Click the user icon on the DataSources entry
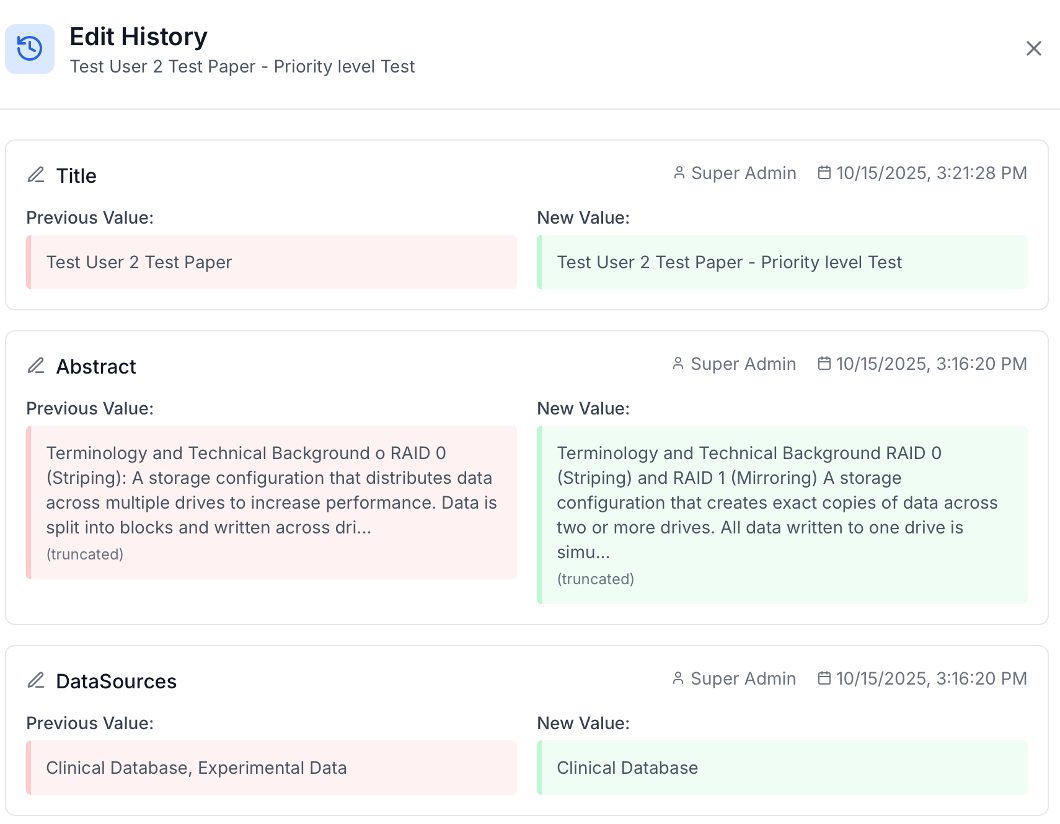This screenshot has width=1060, height=824. pyautogui.click(x=679, y=678)
